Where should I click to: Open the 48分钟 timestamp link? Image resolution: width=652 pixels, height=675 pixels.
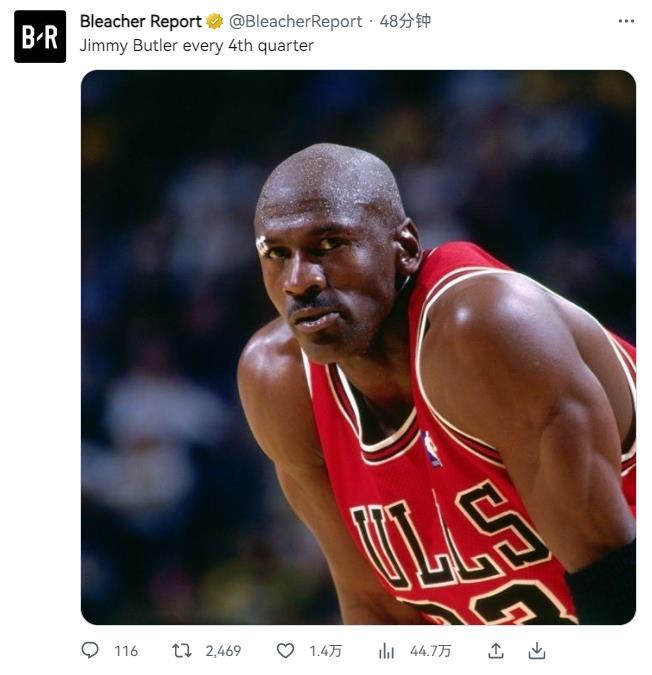(405, 21)
